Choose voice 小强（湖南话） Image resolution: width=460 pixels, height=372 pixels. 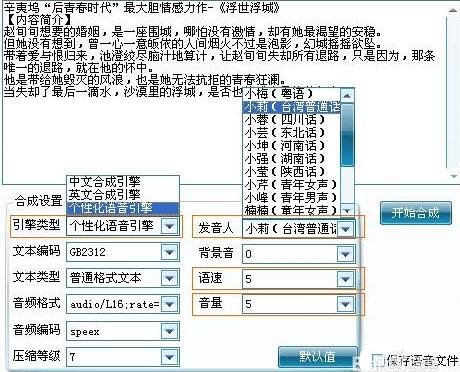pos(291,159)
